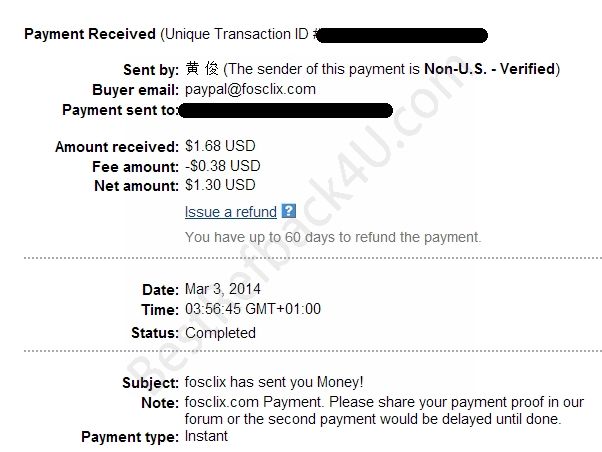
Task: Click the Completed status value
Action: [x=220, y=333]
